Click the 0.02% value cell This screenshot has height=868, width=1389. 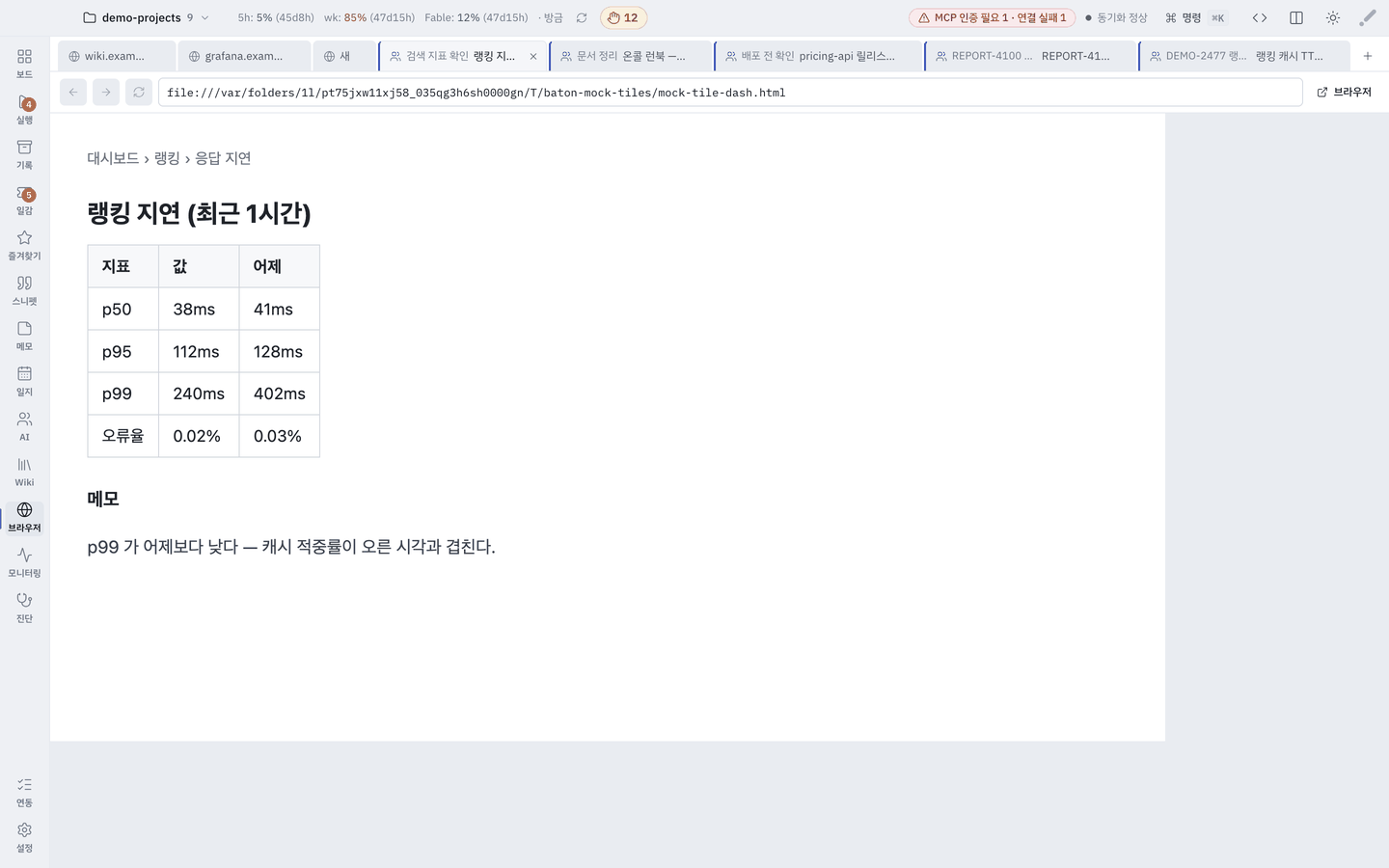coord(199,436)
